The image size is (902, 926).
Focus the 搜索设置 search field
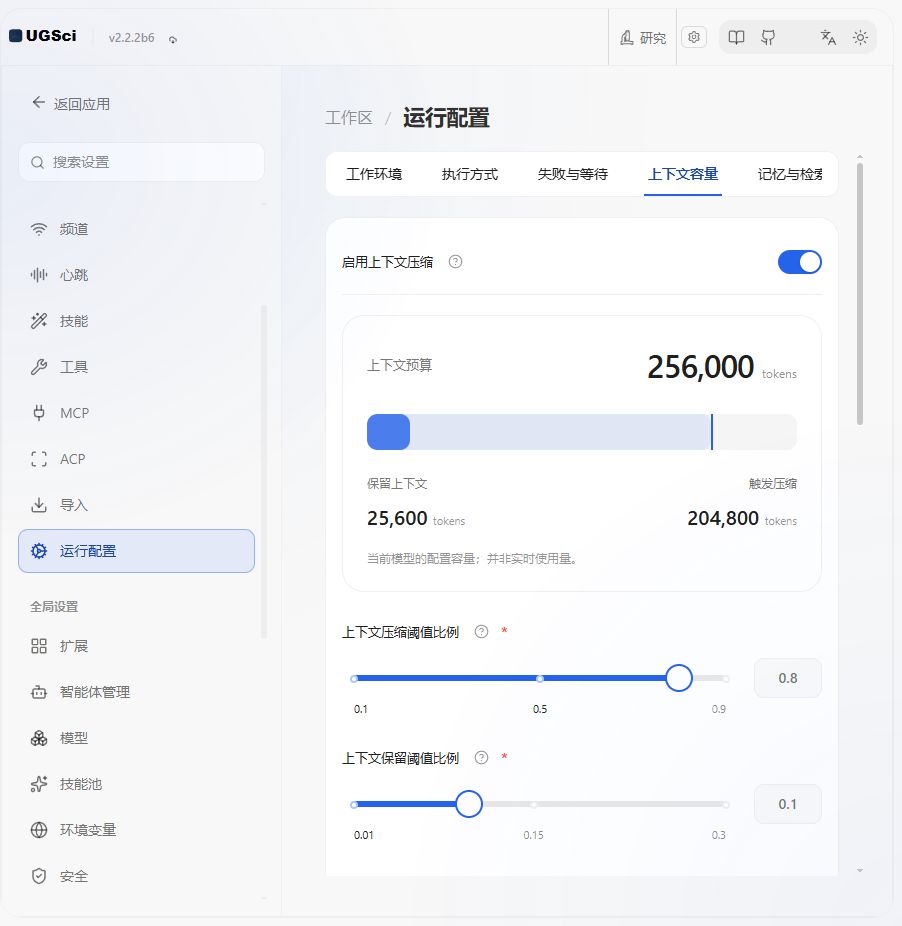141,162
